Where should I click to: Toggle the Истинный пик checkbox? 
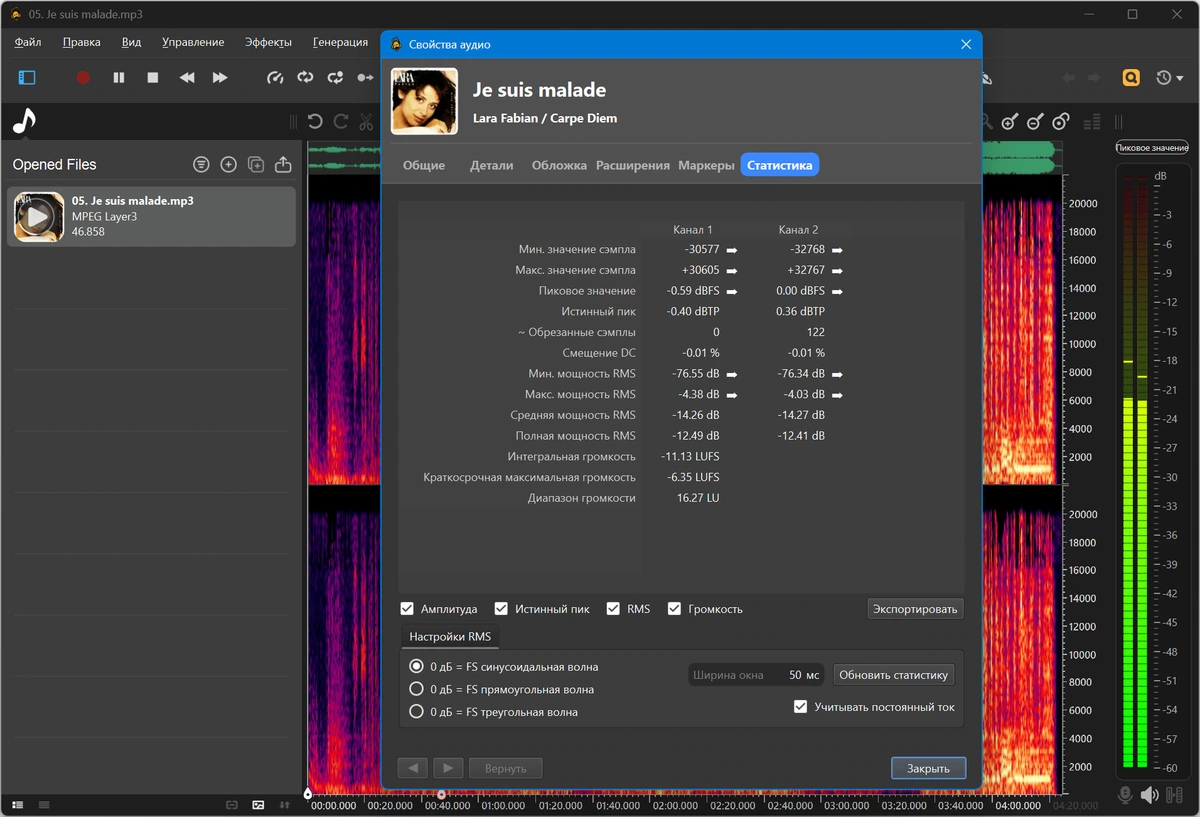501,608
